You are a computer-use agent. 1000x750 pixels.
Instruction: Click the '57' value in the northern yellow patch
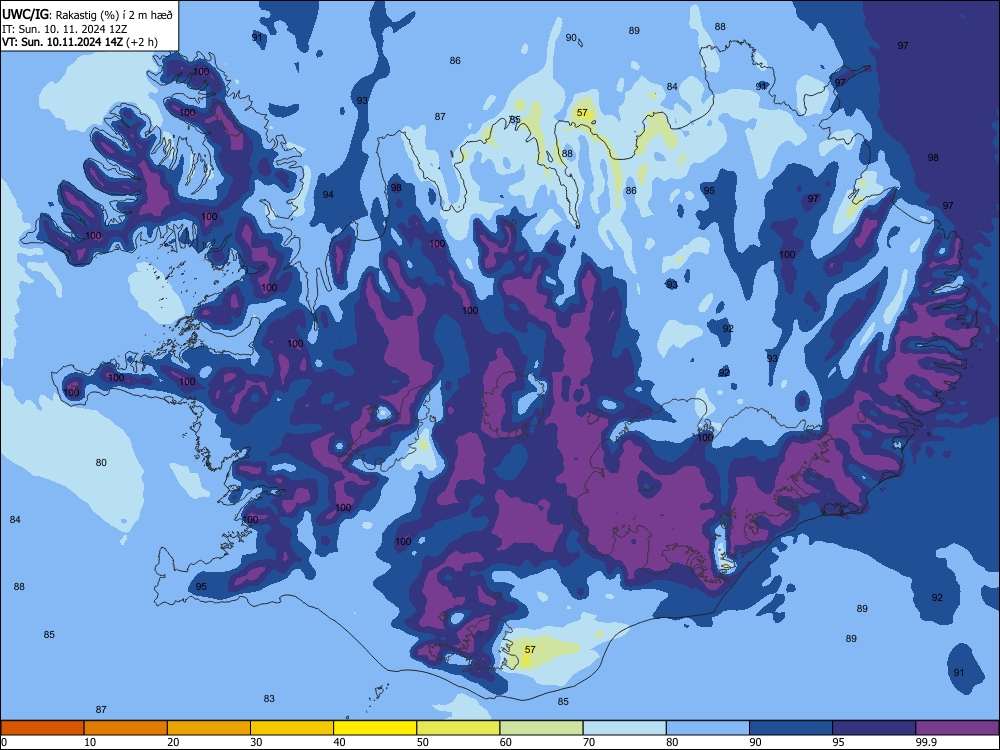click(x=582, y=113)
